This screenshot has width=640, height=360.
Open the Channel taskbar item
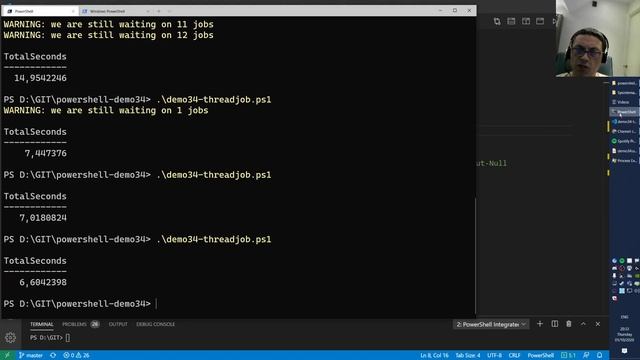(624, 131)
